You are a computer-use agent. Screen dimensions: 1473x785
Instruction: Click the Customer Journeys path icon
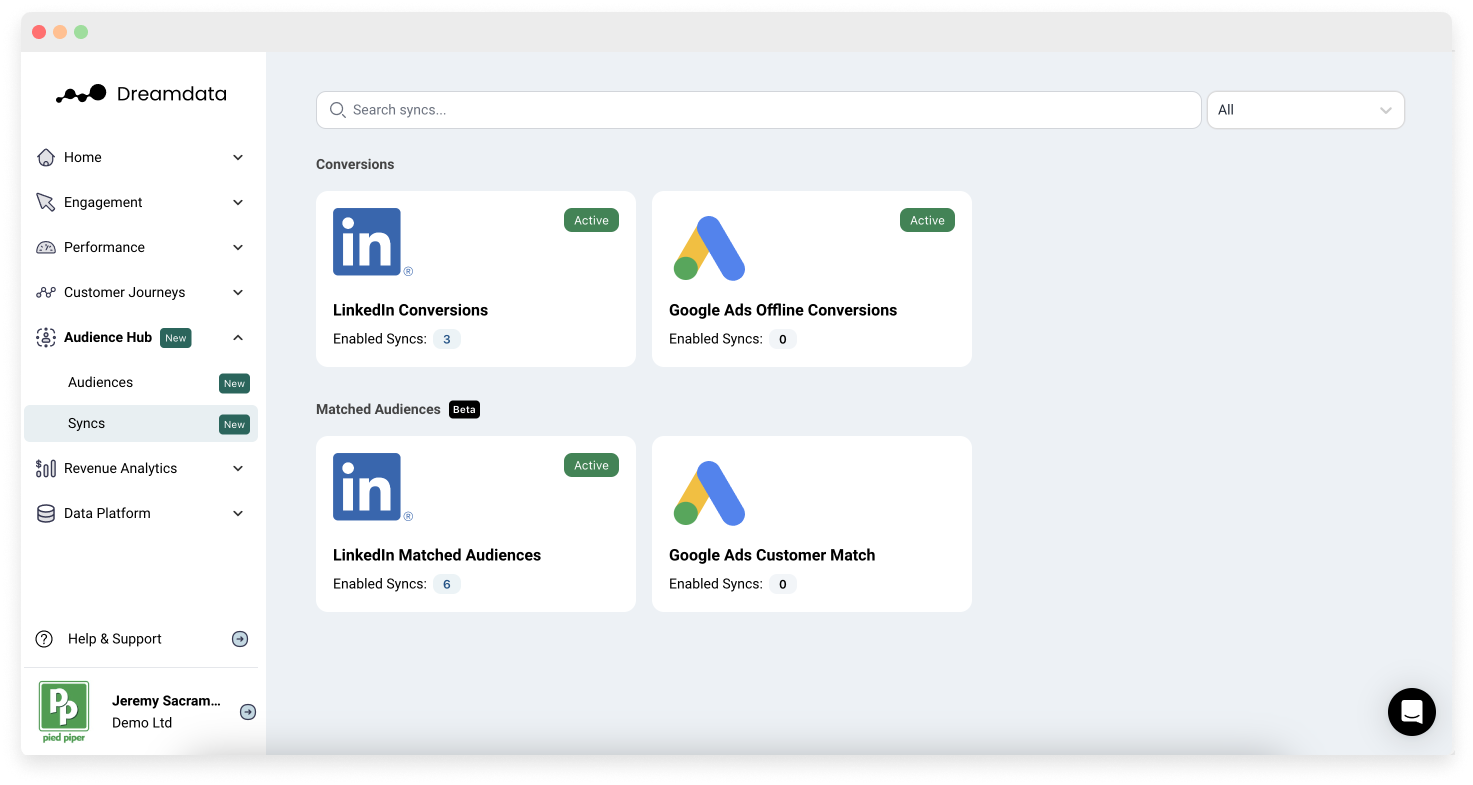point(45,292)
